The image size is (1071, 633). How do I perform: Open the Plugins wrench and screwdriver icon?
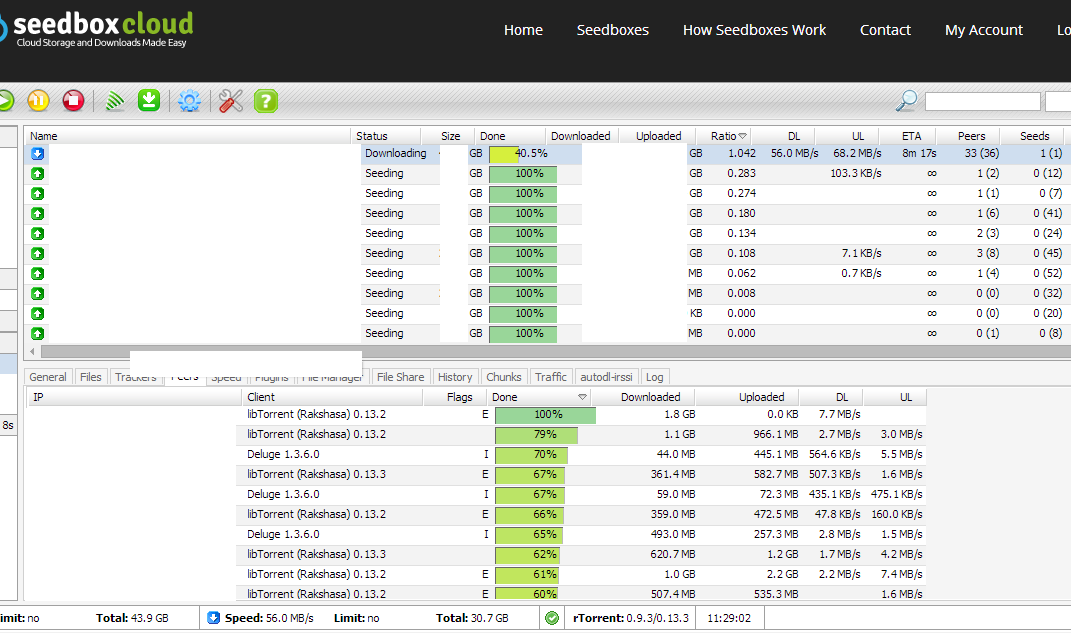(x=231, y=101)
